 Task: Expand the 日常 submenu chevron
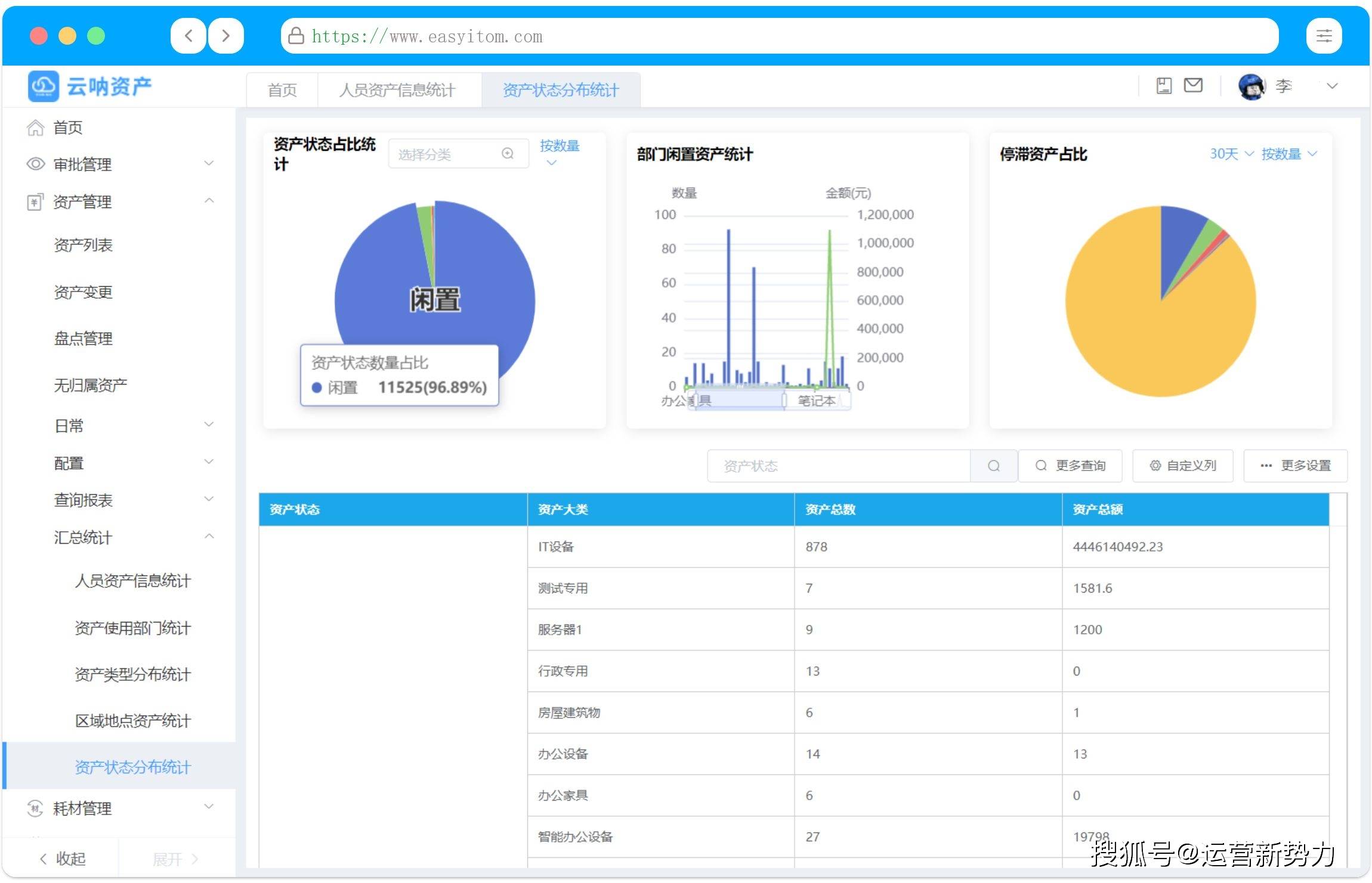point(209,425)
